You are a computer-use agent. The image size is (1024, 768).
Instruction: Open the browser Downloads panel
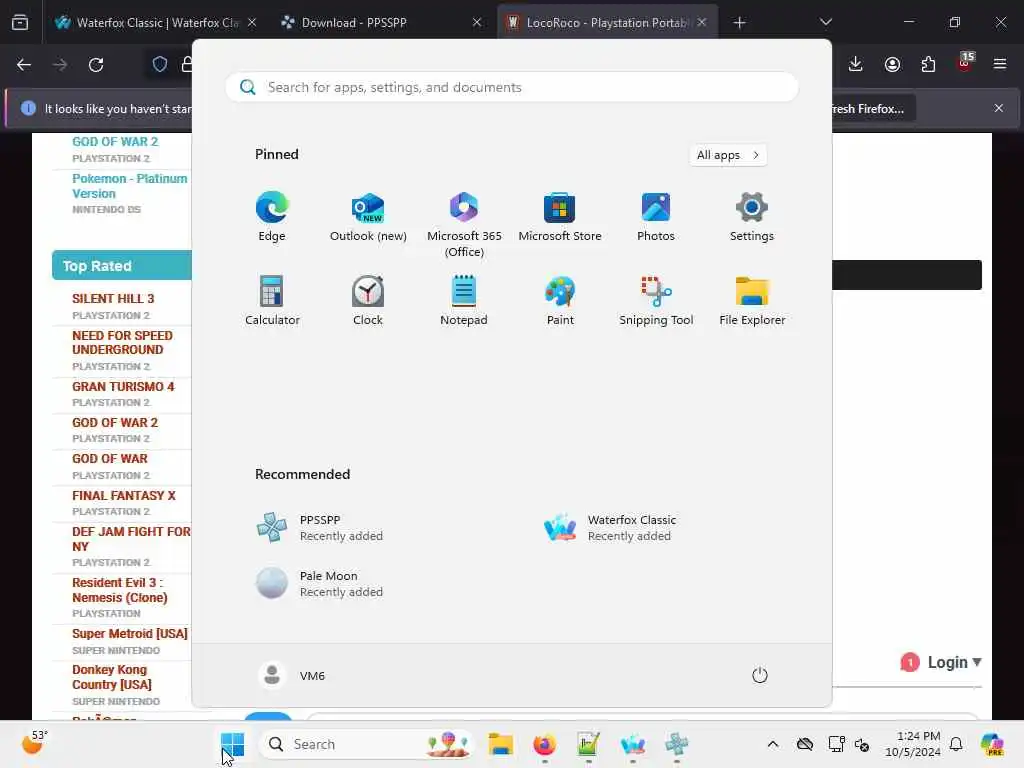(856, 64)
